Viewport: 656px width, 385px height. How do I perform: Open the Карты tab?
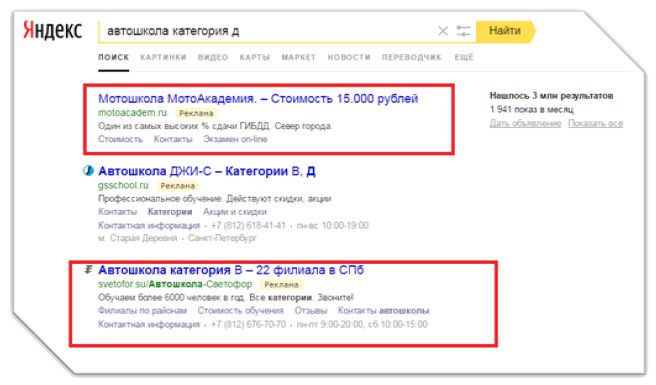(255, 57)
